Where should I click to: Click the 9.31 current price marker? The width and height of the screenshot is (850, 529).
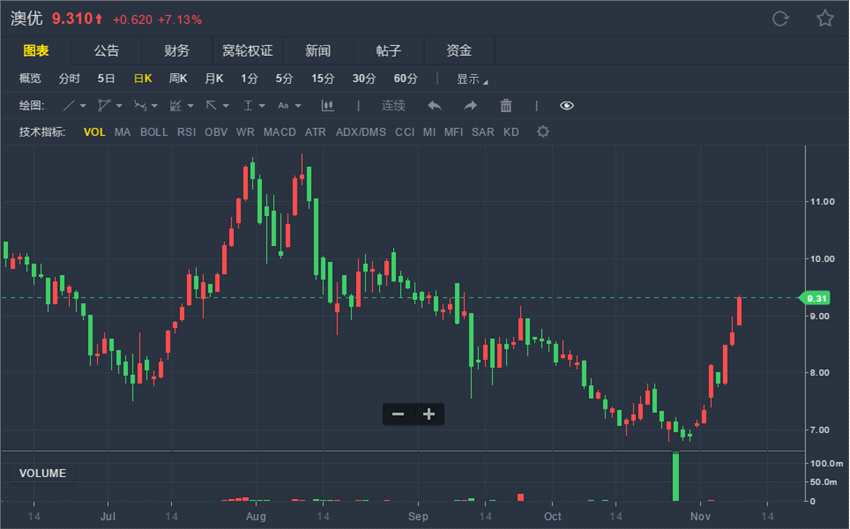point(815,298)
